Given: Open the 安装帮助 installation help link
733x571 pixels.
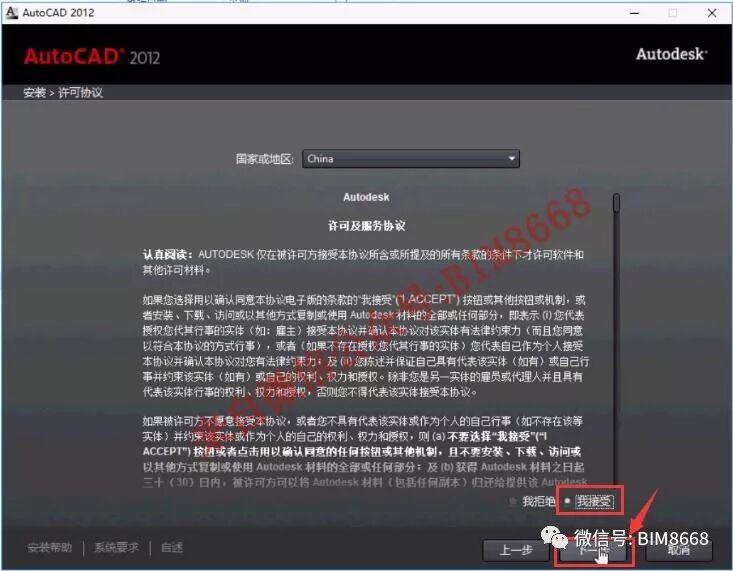Looking at the screenshot, I should pos(50,548).
